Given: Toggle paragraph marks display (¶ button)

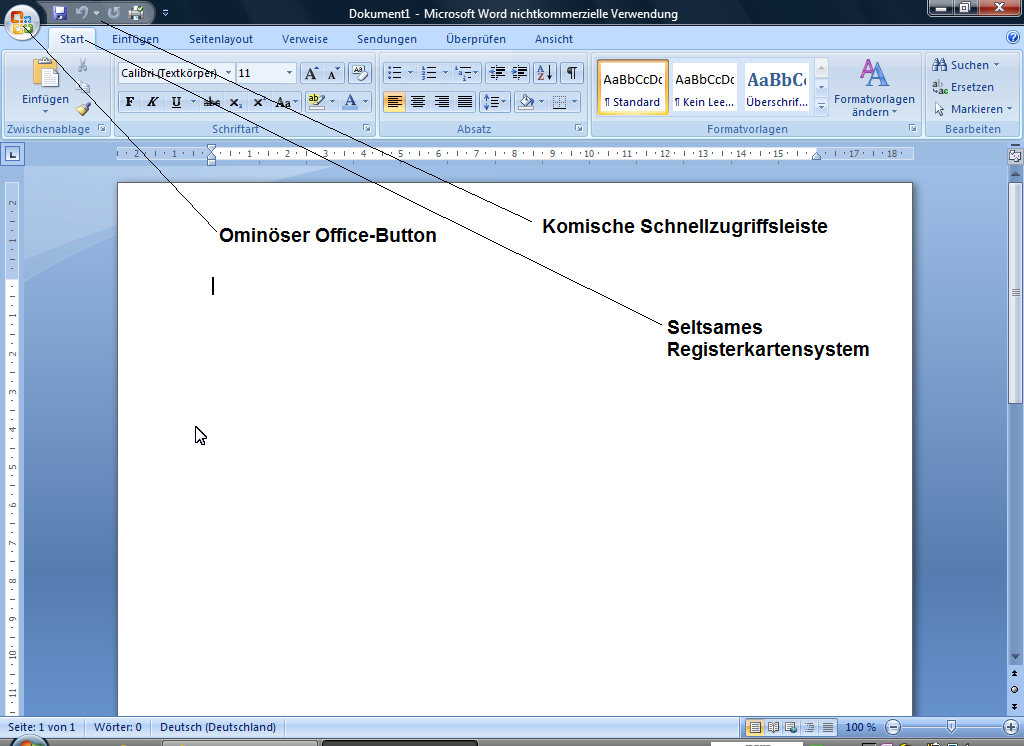Looking at the screenshot, I should pyautogui.click(x=572, y=73).
